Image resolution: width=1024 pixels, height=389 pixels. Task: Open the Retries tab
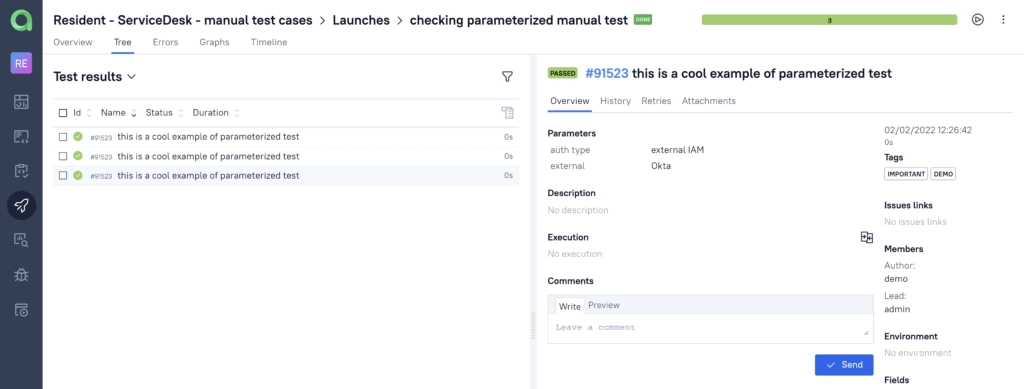coord(656,101)
